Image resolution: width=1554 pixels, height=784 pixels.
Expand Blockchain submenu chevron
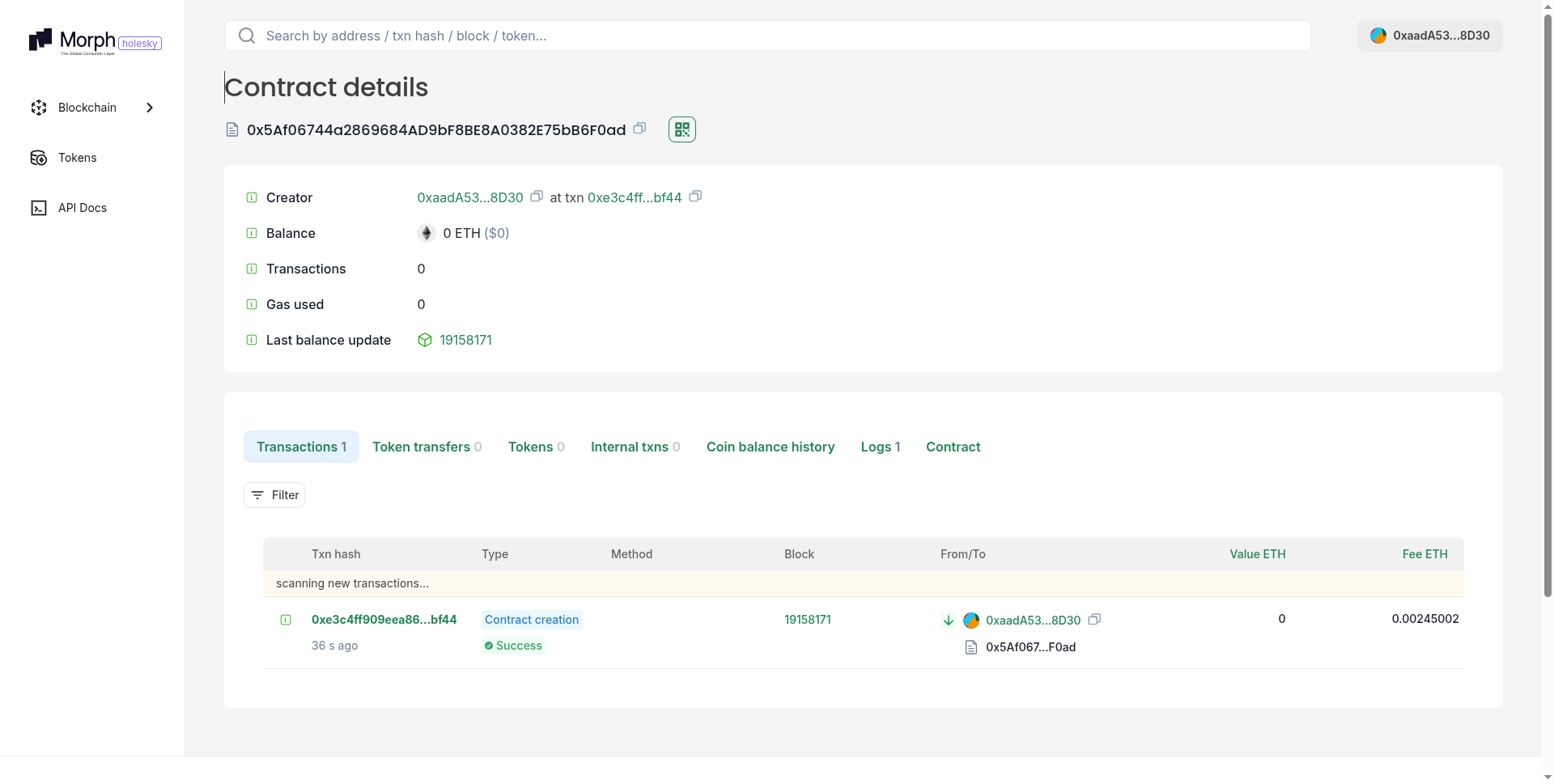point(150,108)
